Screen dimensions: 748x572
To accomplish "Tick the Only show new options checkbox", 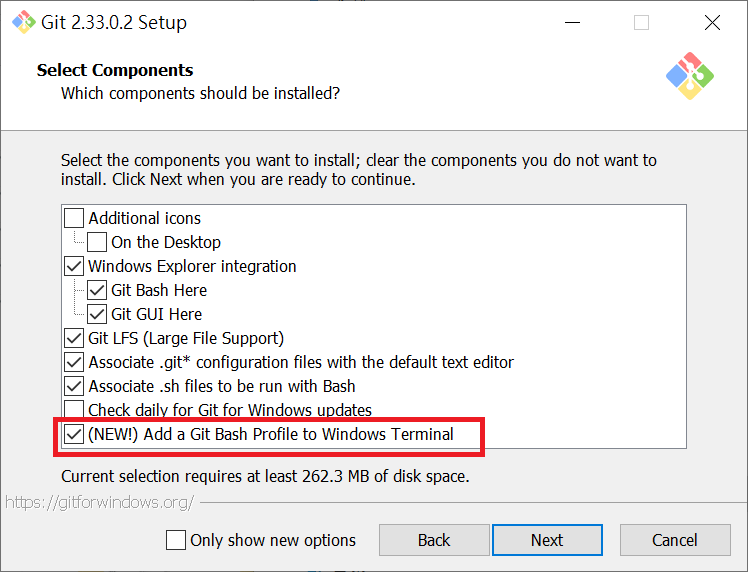I will tap(176, 540).
